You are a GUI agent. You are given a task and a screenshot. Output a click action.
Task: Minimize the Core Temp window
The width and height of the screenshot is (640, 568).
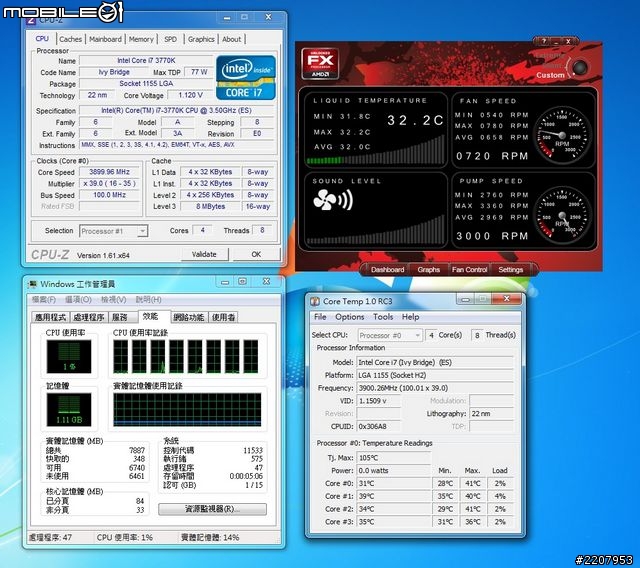click(465, 300)
